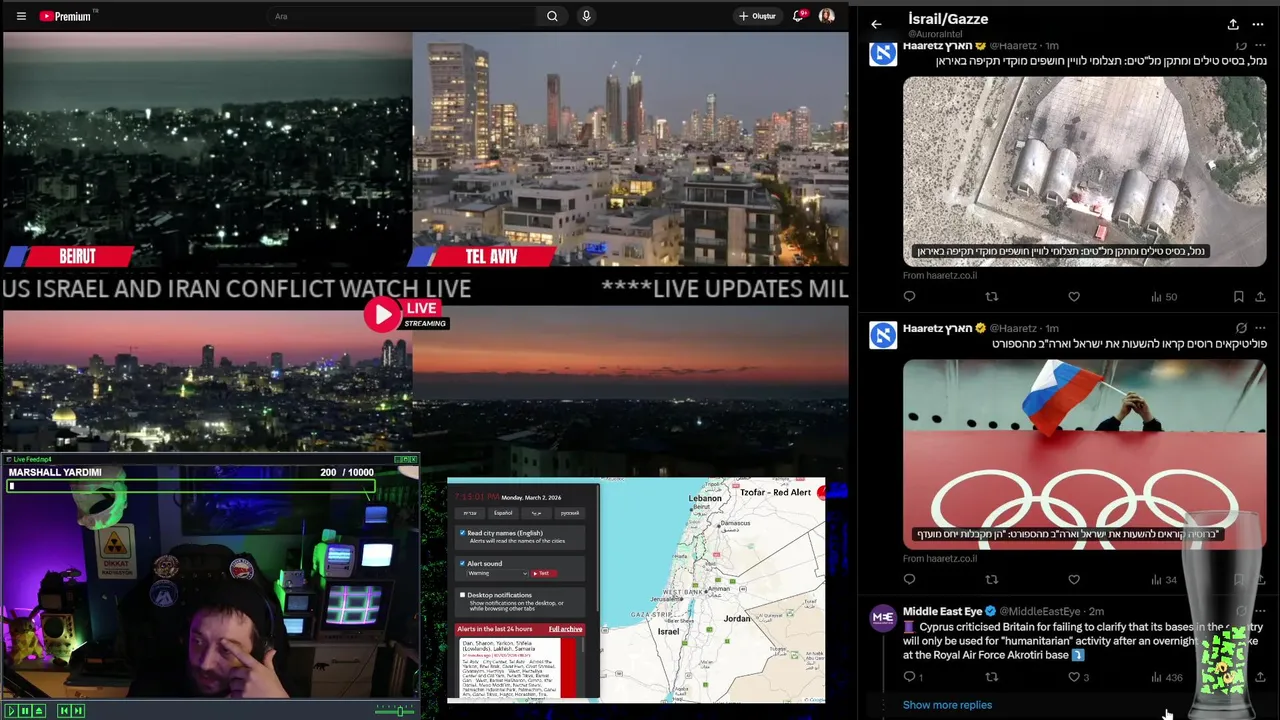The width and height of the screenshot is (1280, 720).
Task: Like the Haaretz satellite image post
Action: point(1074,297)
